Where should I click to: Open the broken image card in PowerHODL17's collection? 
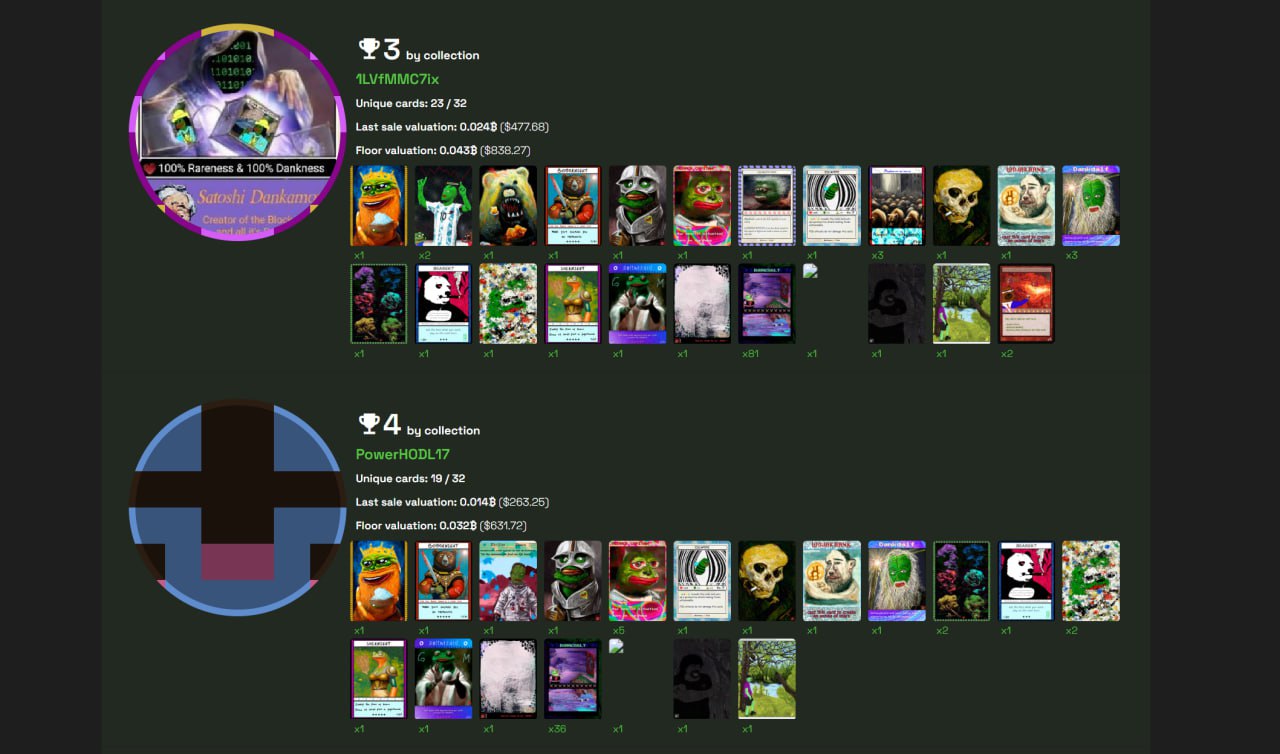coord(617,646)
